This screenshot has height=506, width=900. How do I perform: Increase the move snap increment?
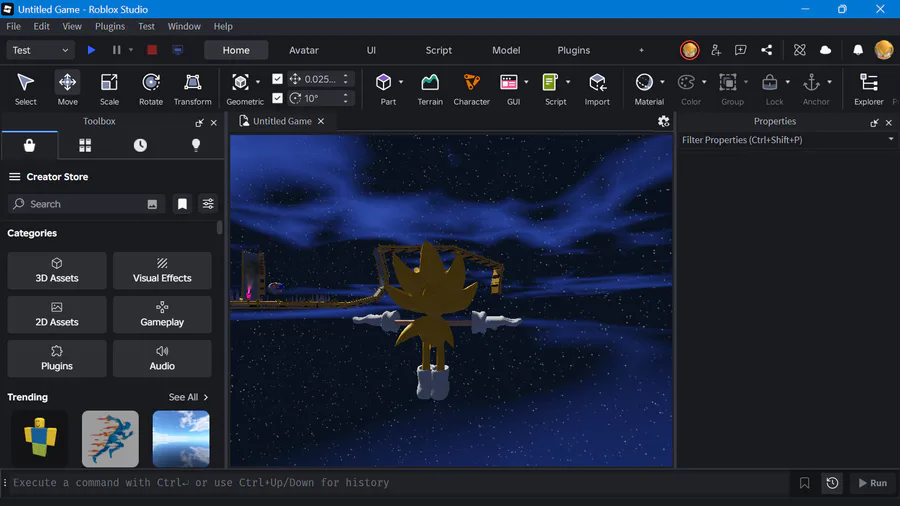[346, 76]
